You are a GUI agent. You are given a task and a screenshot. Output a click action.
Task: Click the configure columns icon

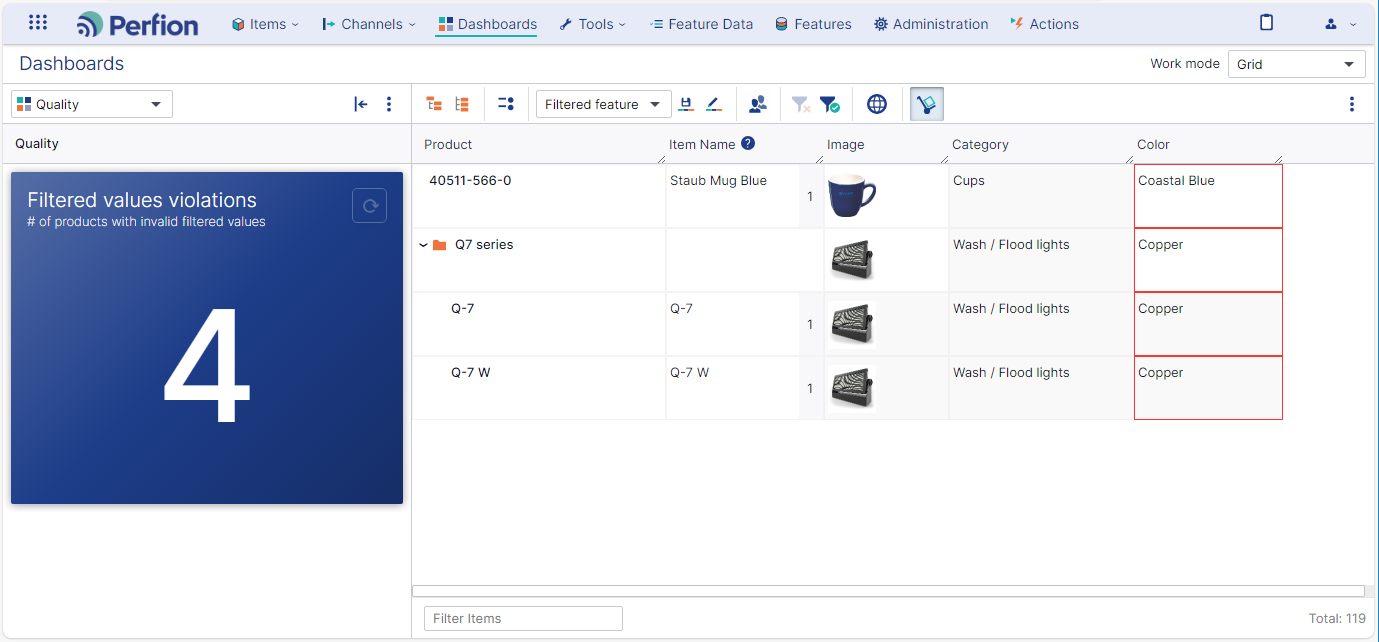pyautogui.click(x=506, y=104)
